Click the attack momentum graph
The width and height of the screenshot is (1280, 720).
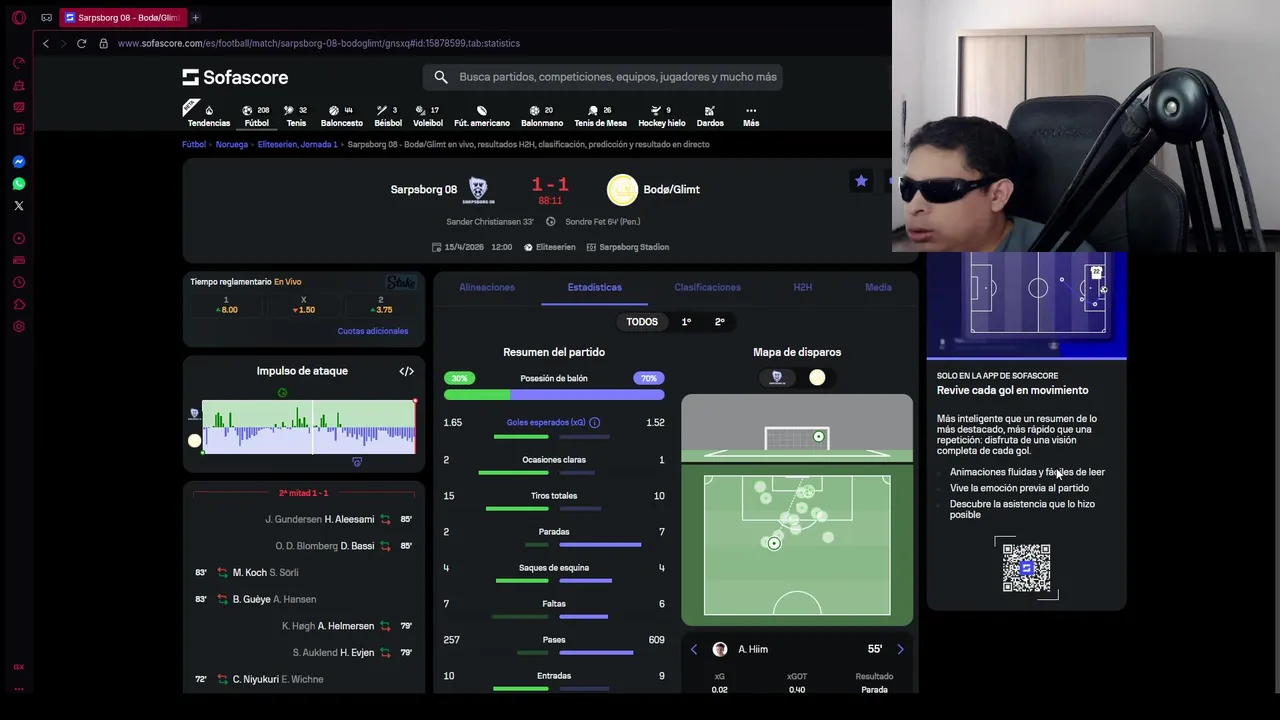coord(309,427)
